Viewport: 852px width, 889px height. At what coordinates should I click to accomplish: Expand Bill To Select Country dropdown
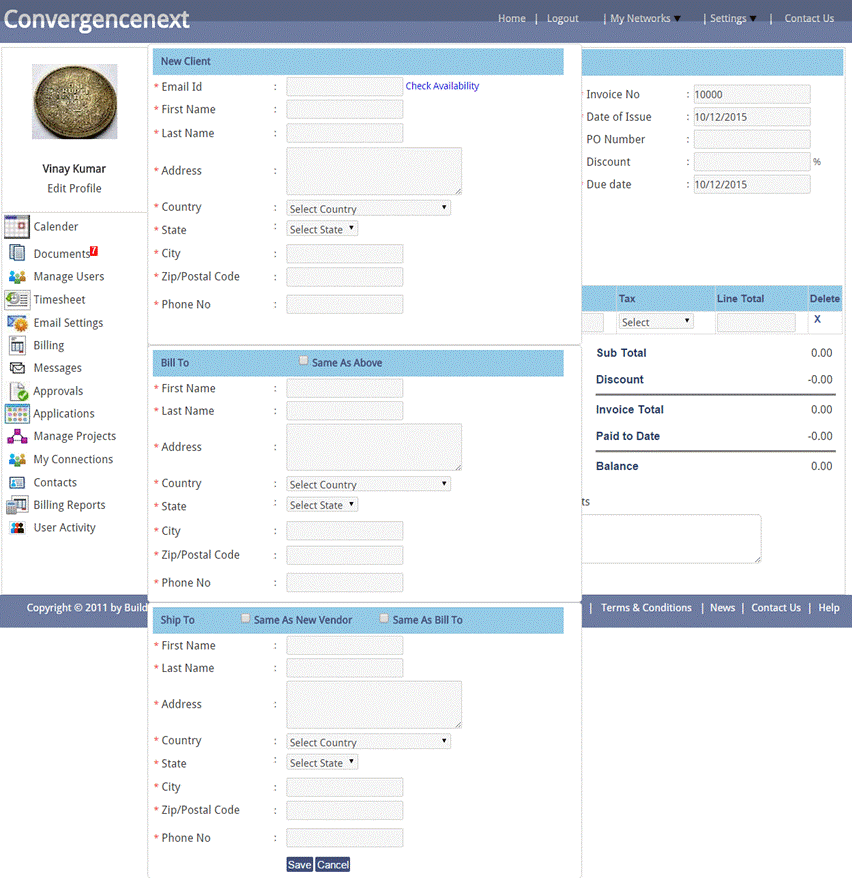[x=368, y=484]
